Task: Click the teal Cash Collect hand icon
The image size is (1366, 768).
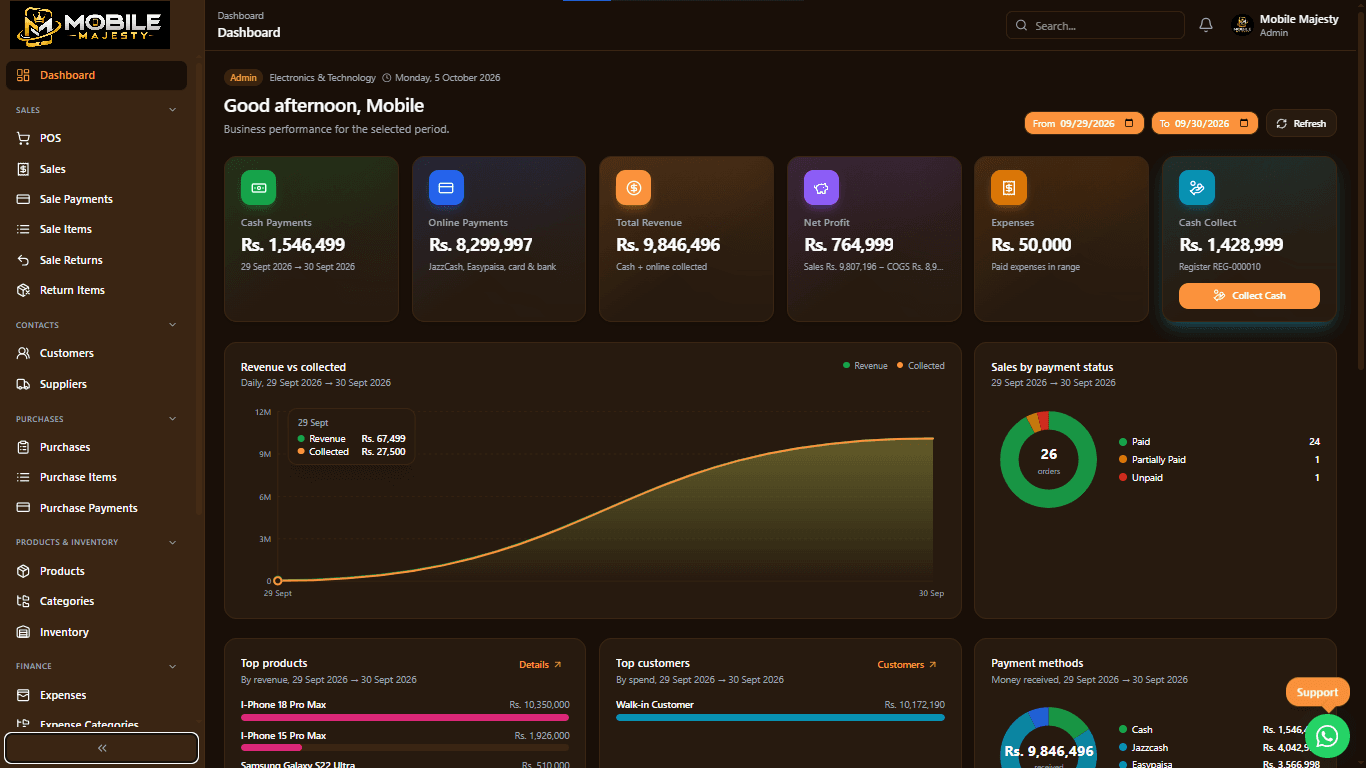Action: coord(1196,188)
